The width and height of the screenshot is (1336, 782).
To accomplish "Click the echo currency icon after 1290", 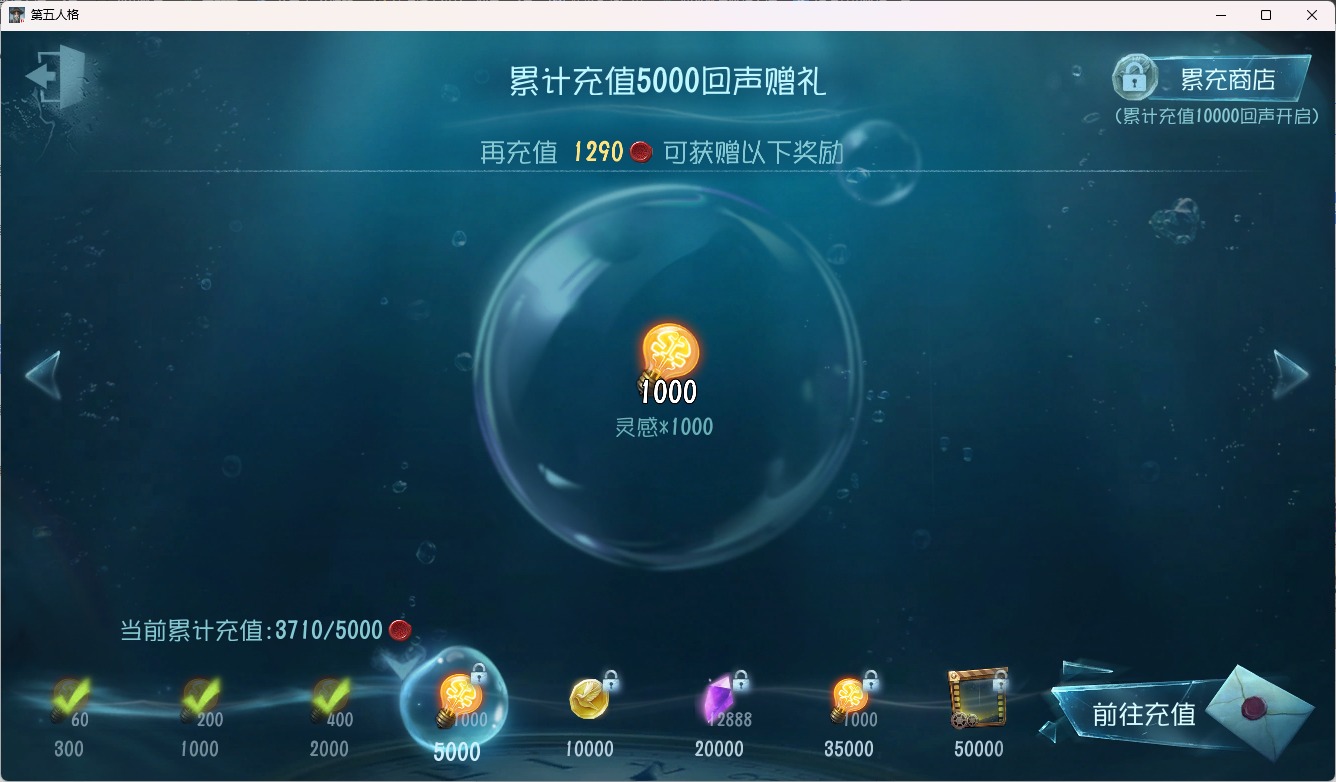I will pos(641,152).
